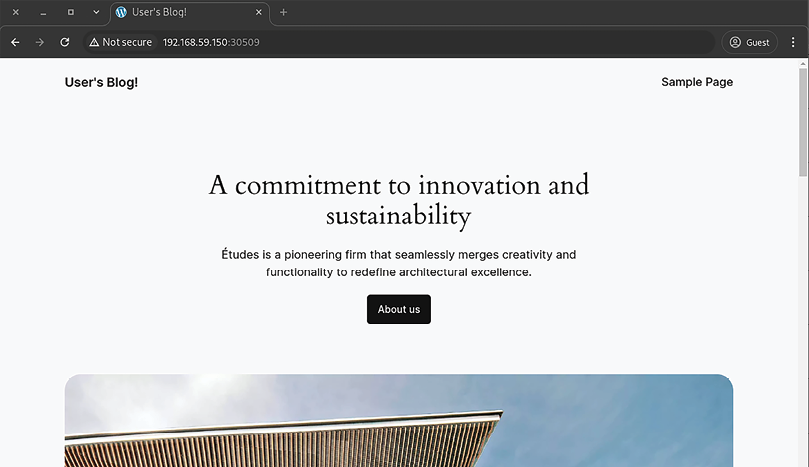Open a new tab with plus icon
The width and height of the screenshot is (809, 467).
click(284, 12)
